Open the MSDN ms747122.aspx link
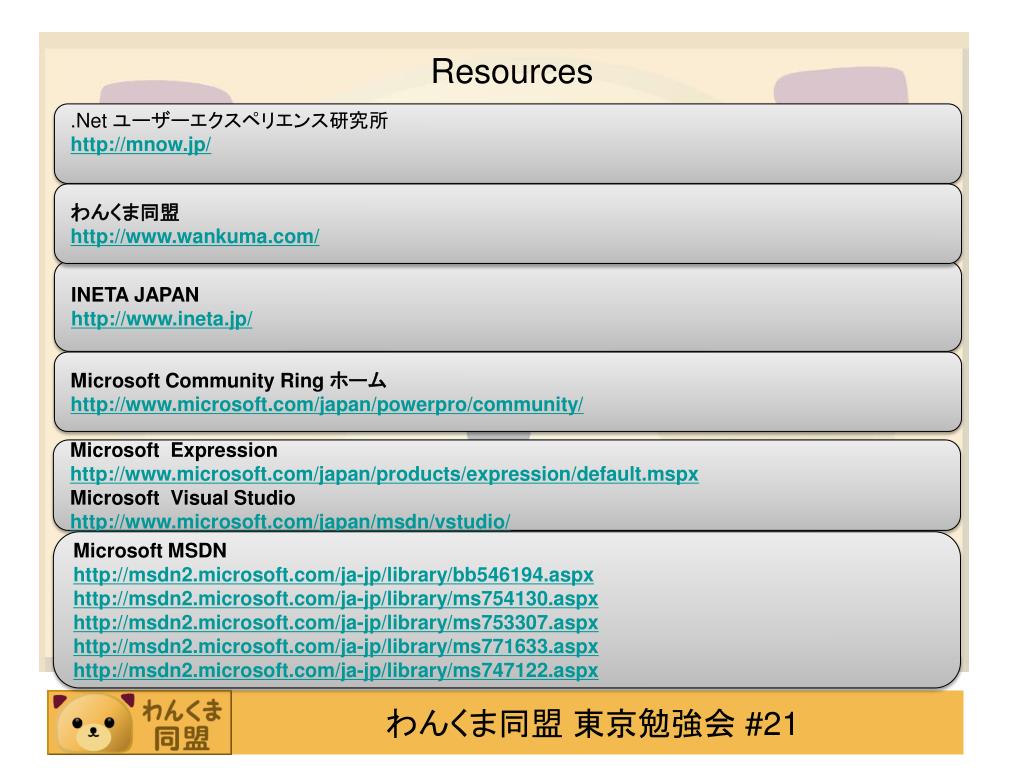The image size is (1024, 768). (336, 670)
